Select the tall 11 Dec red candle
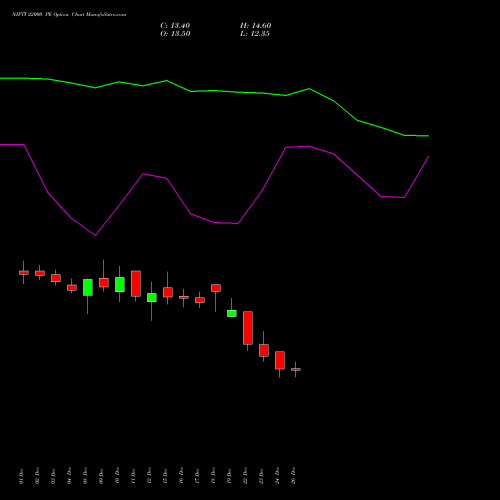The image size is (500, 500). (x=136, y=284)
